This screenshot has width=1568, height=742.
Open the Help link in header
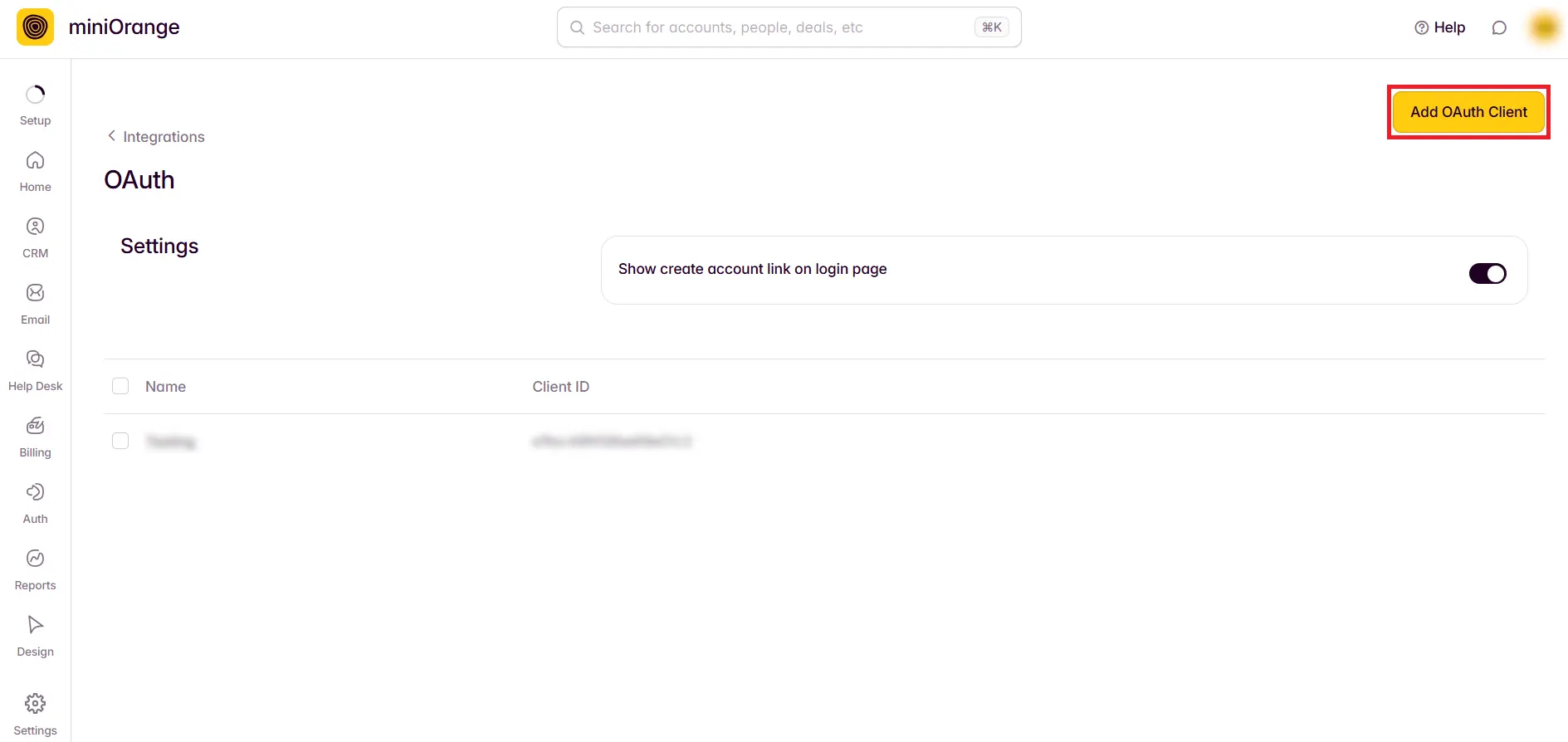1440,27
